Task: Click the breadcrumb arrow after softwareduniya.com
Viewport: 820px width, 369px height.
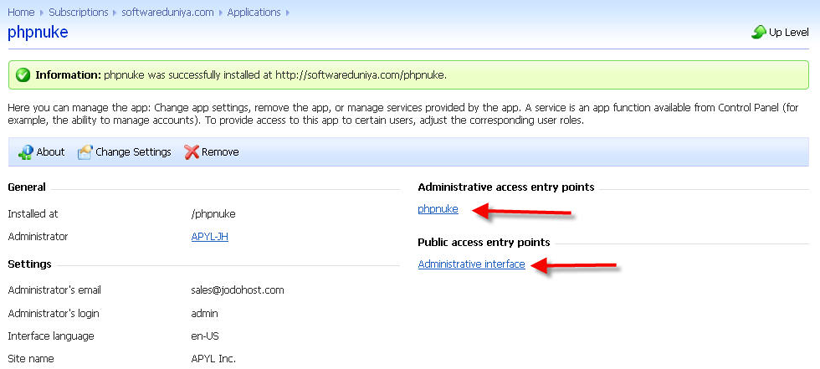Action: (x=220, y=13)
